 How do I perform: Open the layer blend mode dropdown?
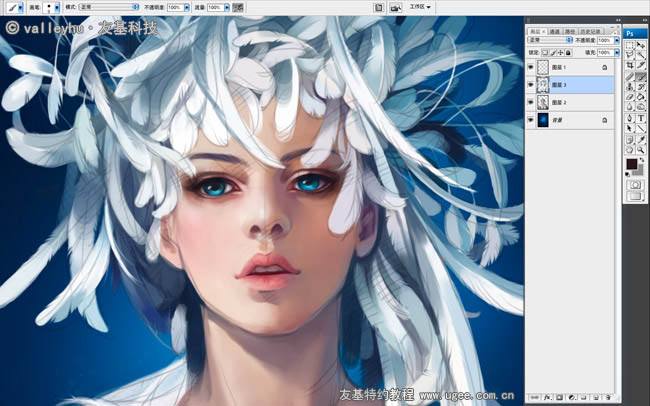pyautogui.click(x=550, y=40)
